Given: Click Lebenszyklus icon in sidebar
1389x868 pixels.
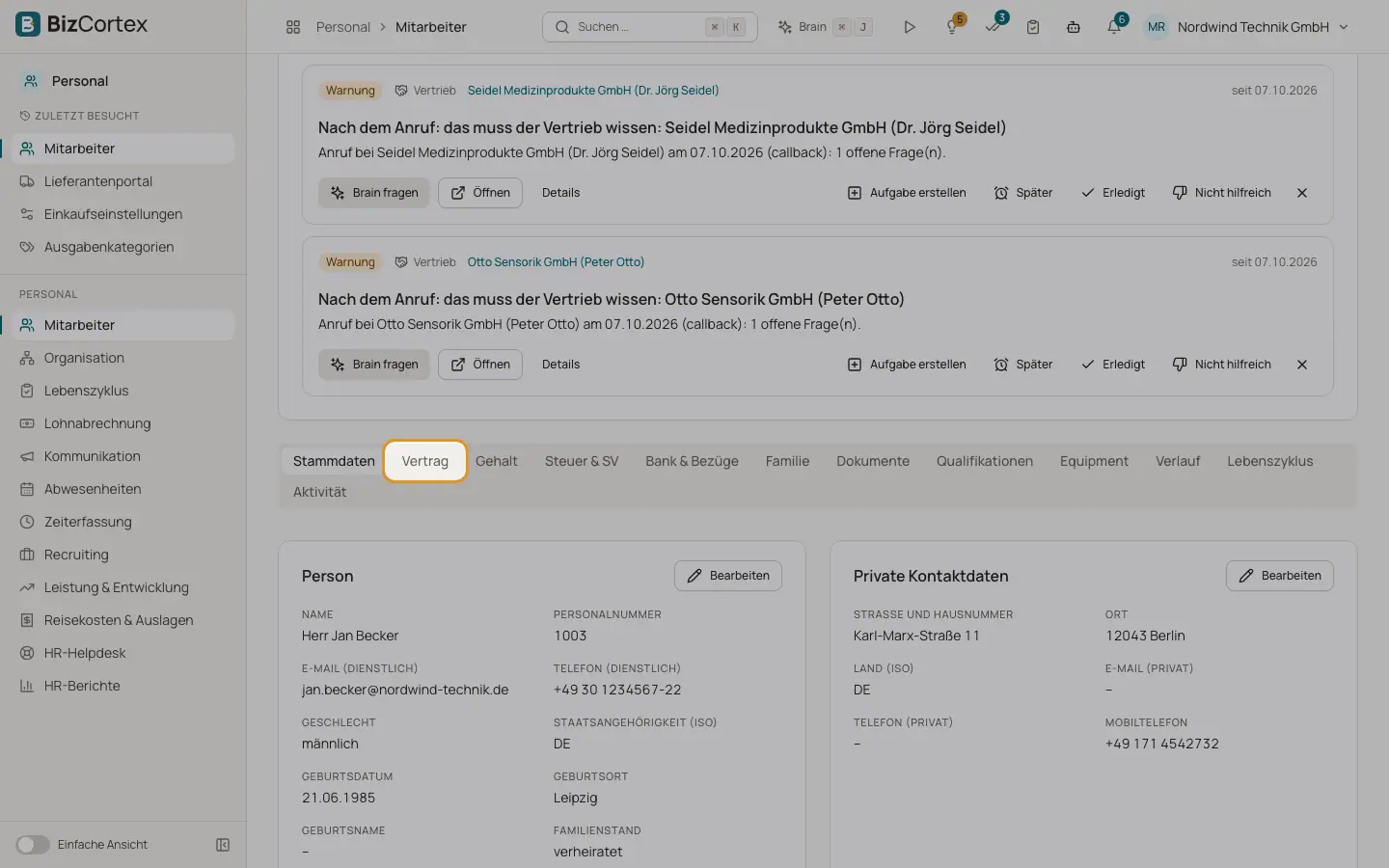Looking at the screenshot, I should point(27,391).
